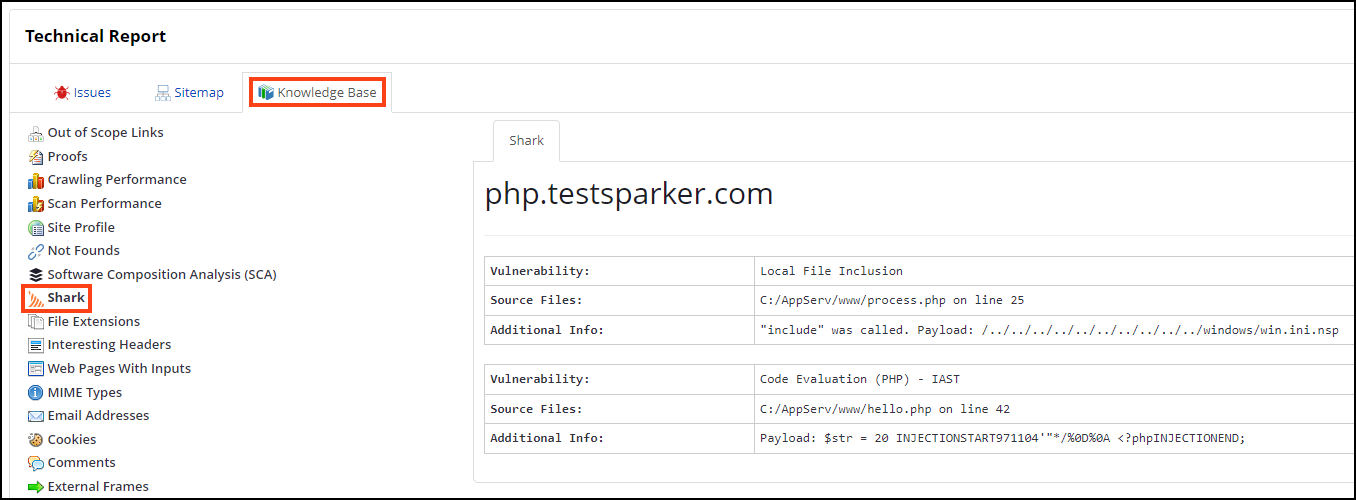Screen dimensions: 1356x500
Task: Click the MIME Types info icon
Action: [x=36, y=393]
